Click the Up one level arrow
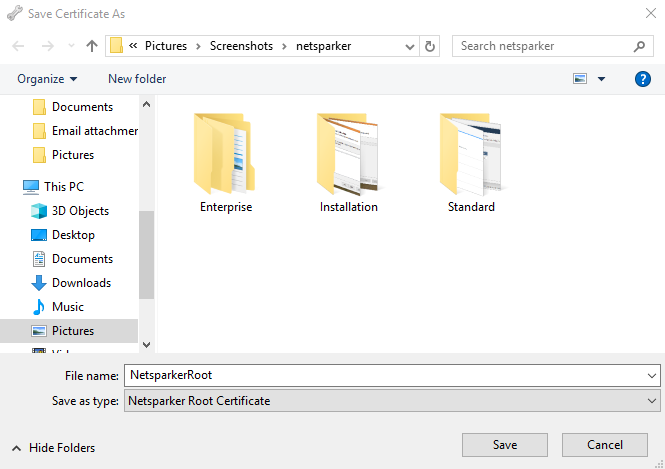 (x=92, y=46)
